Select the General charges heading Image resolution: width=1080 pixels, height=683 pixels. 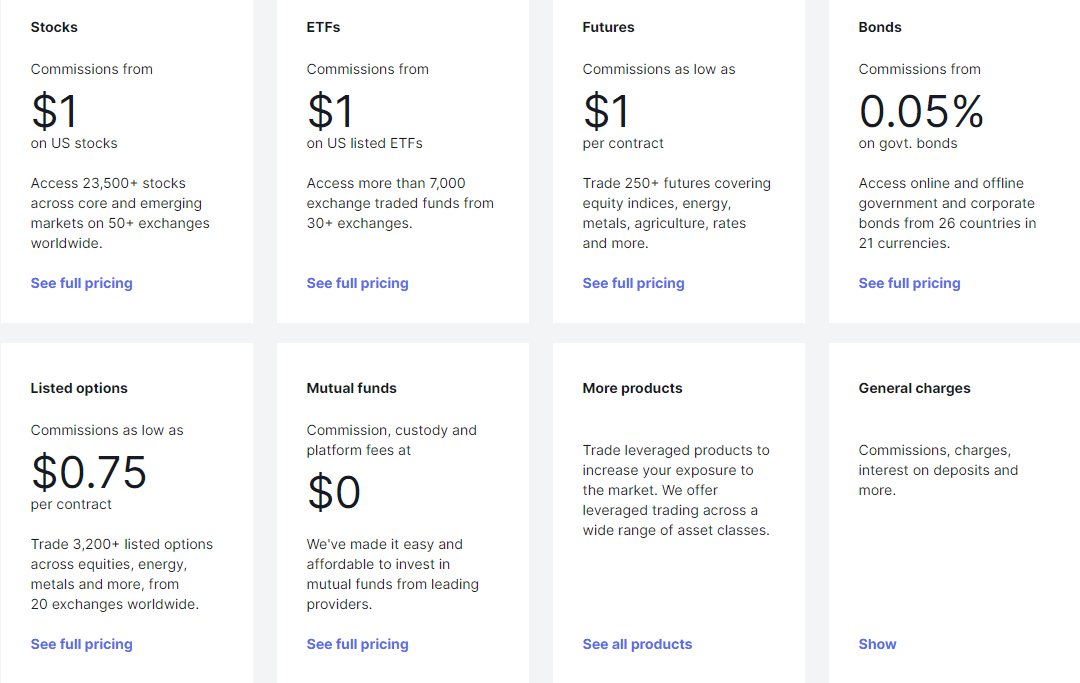[x=914, y=388]
